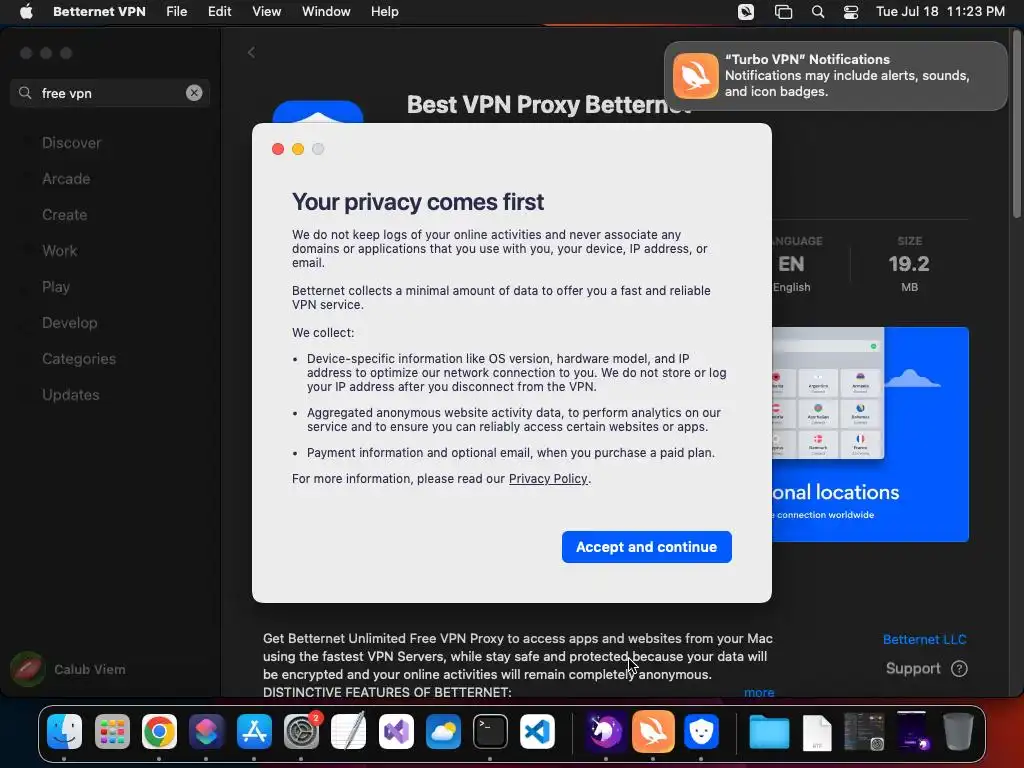
Task: Open Visual Studio purple icon in dock
Action: click(x=396, y=731)
